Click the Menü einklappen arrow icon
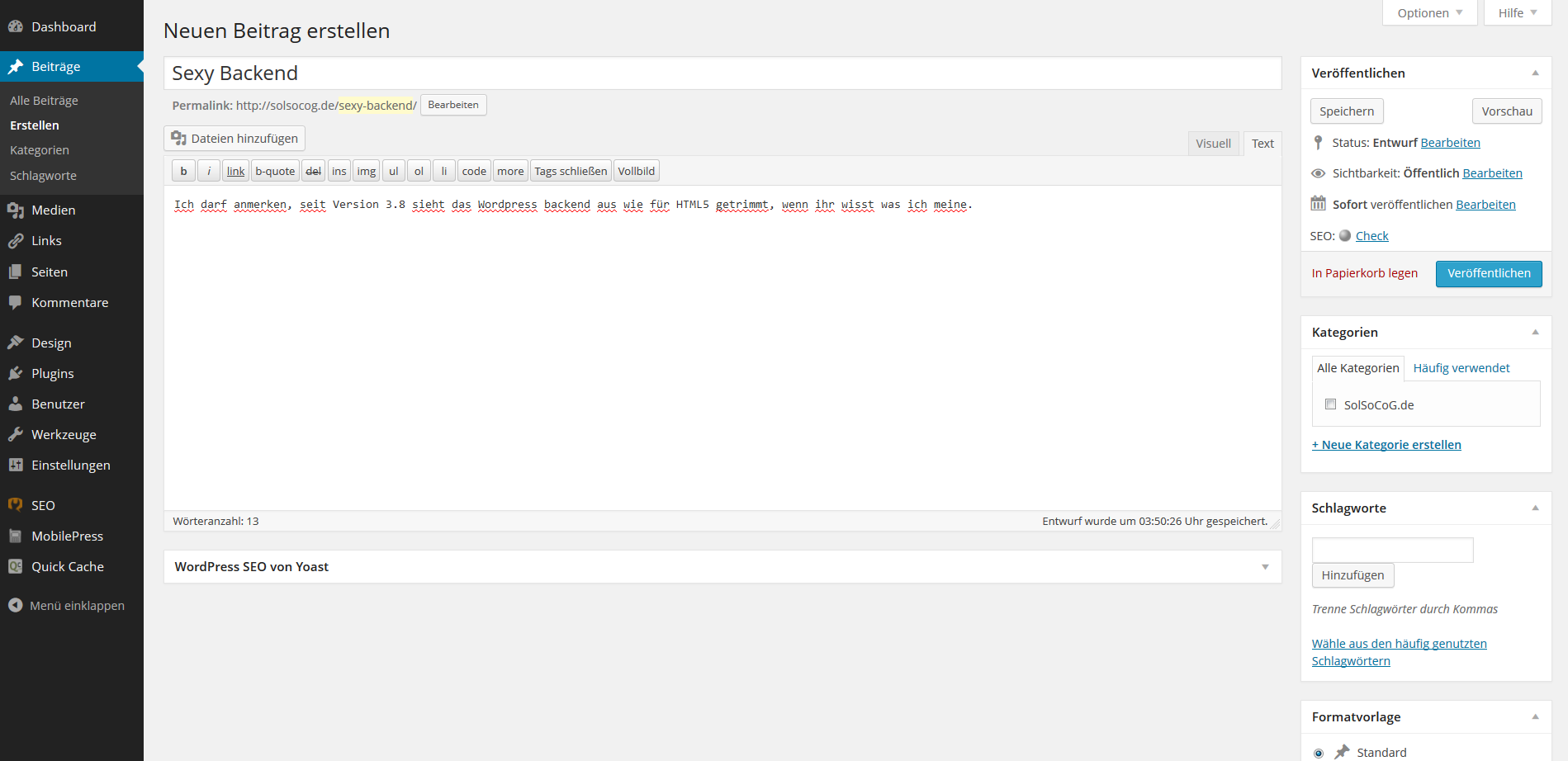The image size is (1568, 761). click(x=15, y=605)
